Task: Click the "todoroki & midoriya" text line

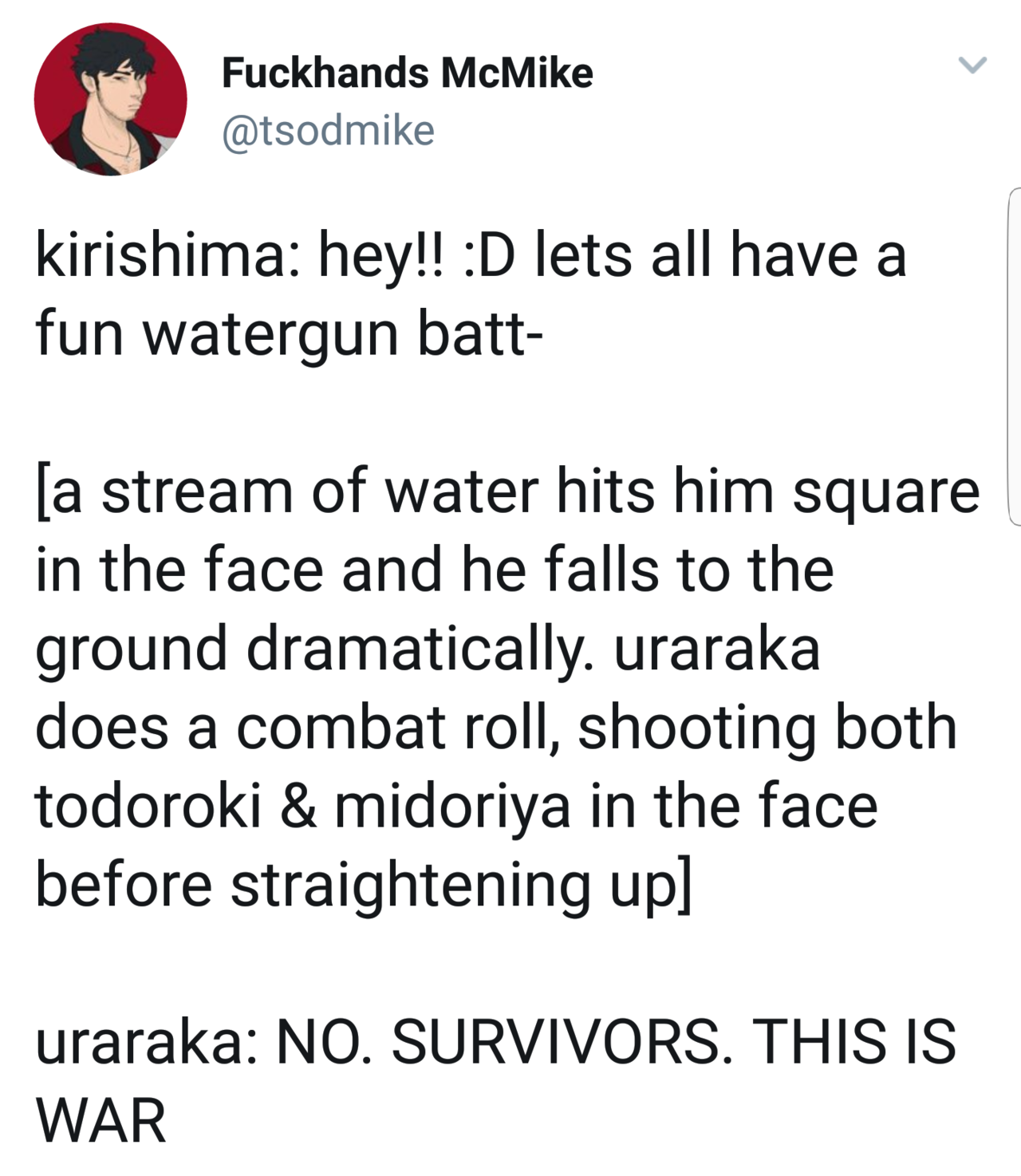Action: coord(455,805)
